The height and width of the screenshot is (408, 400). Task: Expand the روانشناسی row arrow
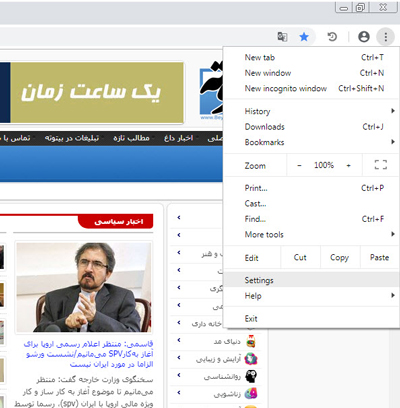click(x=179, y=375)
